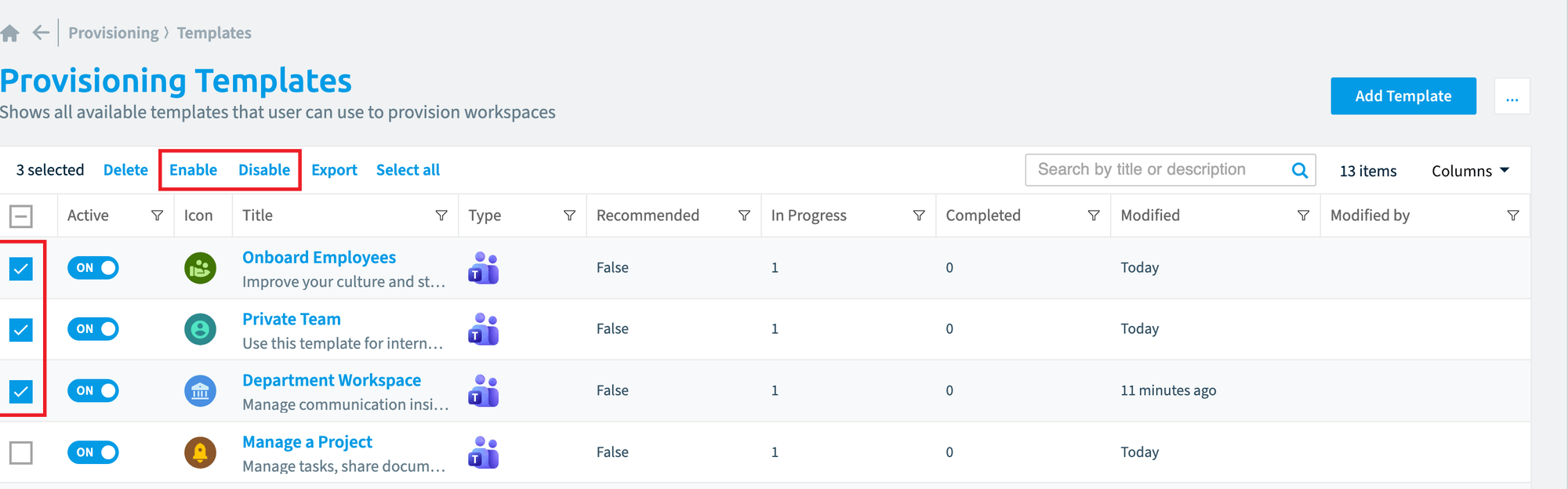Click 'Manage communication insi…' description
Viewport: 1568px width, 489px height.
click(346, 404)
